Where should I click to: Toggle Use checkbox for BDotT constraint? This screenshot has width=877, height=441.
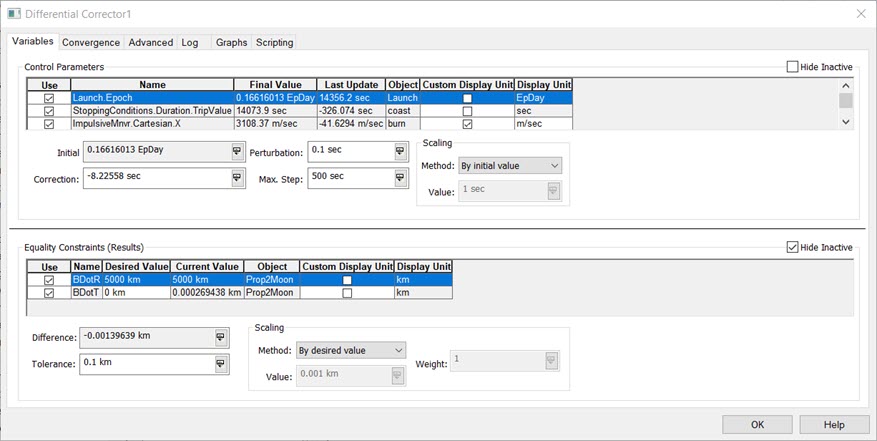pos(50,293)
